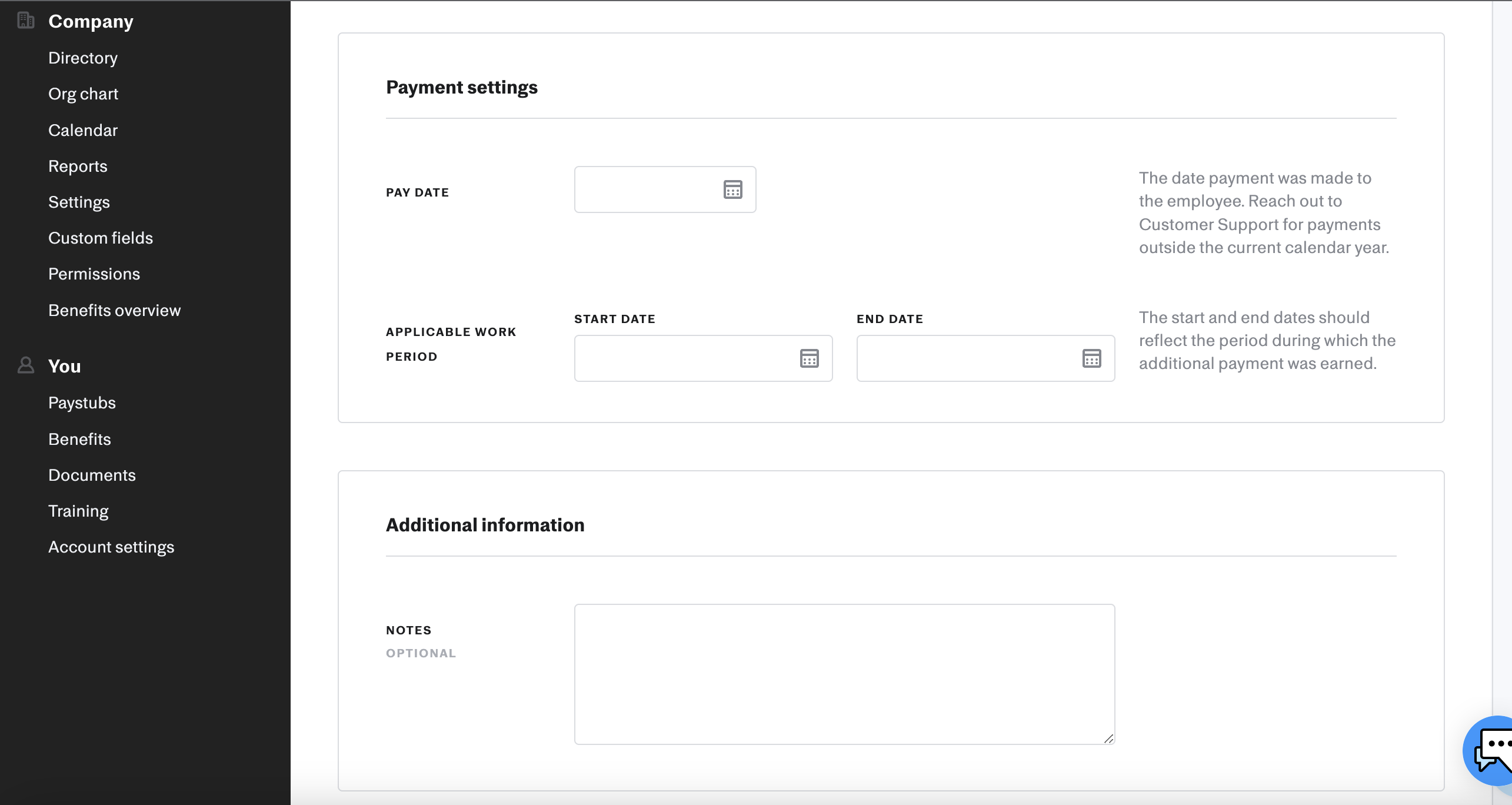Go to Benefits under the You section

(79, 439)
